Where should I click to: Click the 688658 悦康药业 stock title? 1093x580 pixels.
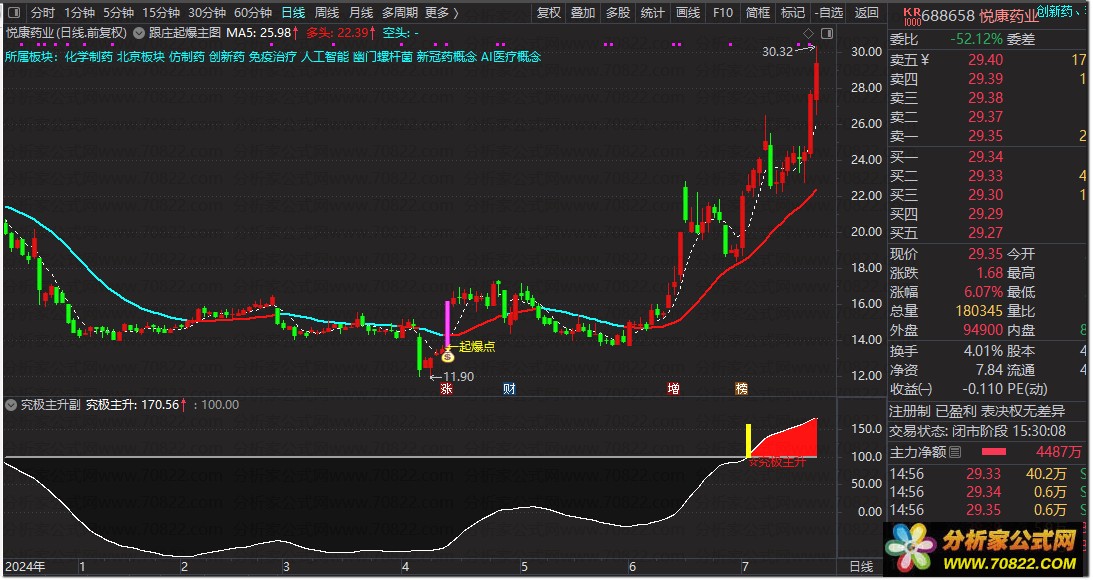(979, 16)
